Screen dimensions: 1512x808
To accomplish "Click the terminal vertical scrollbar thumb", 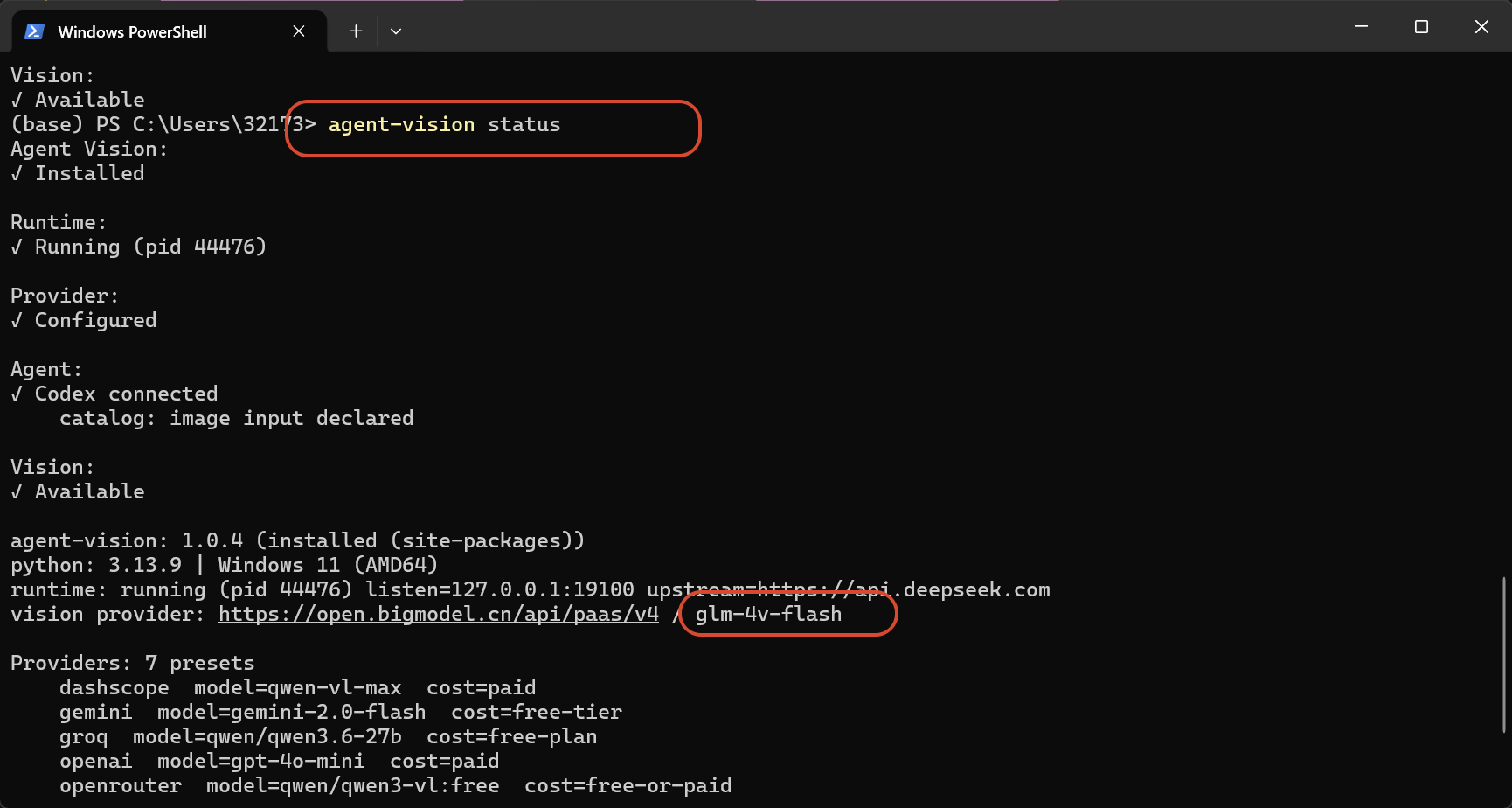I will 1504,654.
